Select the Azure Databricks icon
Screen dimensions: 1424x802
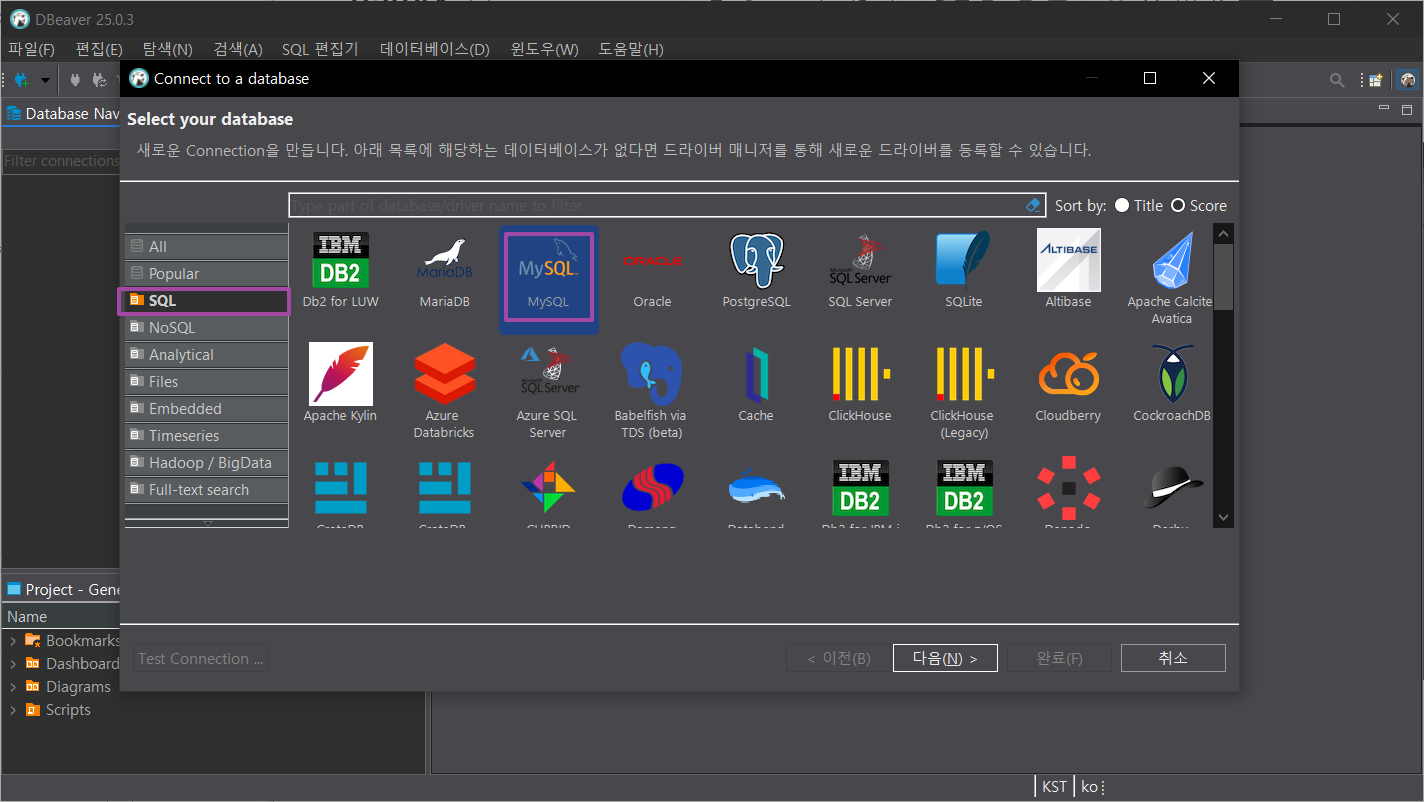click(444, 373)
